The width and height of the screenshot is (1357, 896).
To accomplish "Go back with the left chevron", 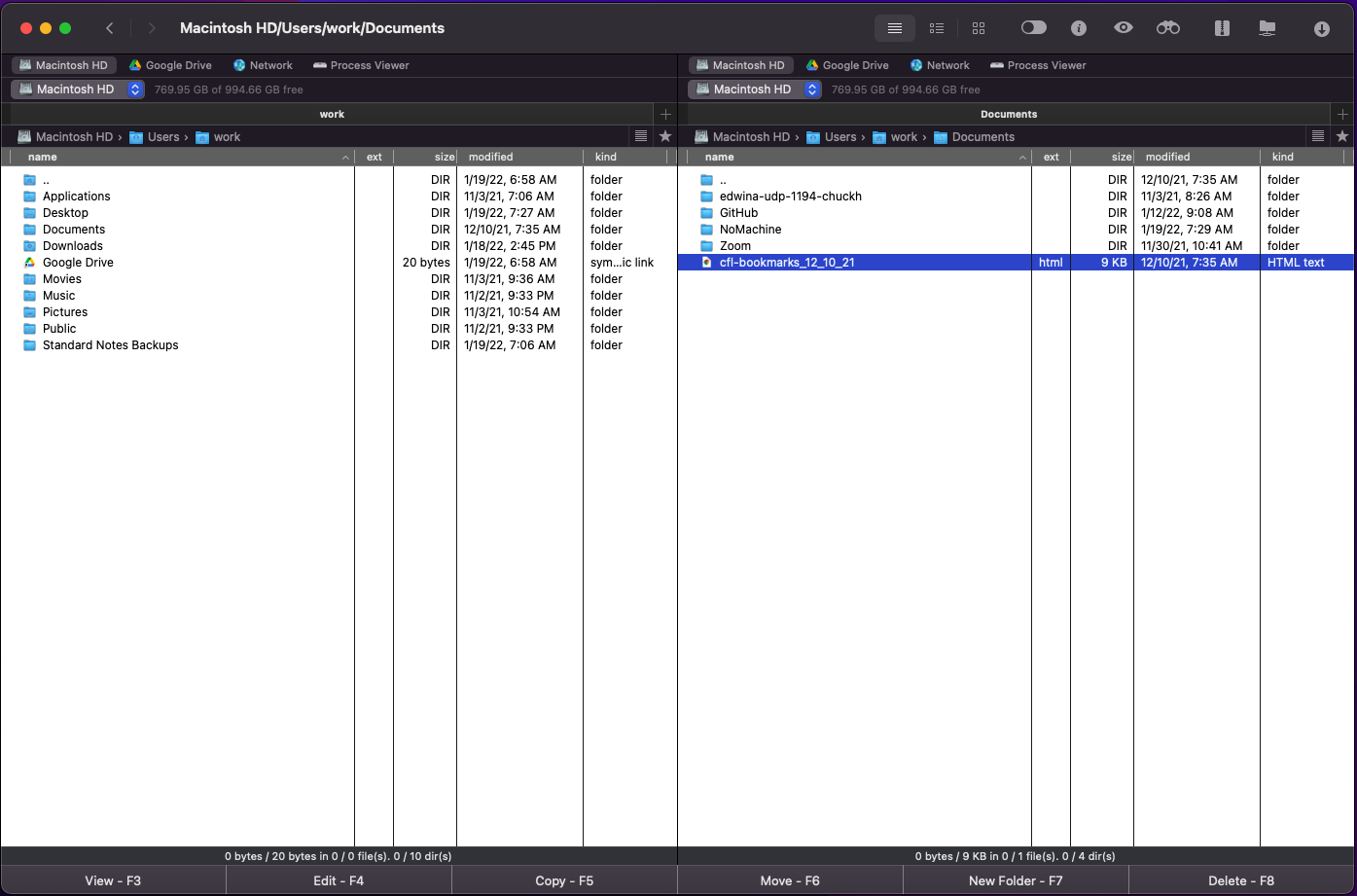I will coord(110,28).
